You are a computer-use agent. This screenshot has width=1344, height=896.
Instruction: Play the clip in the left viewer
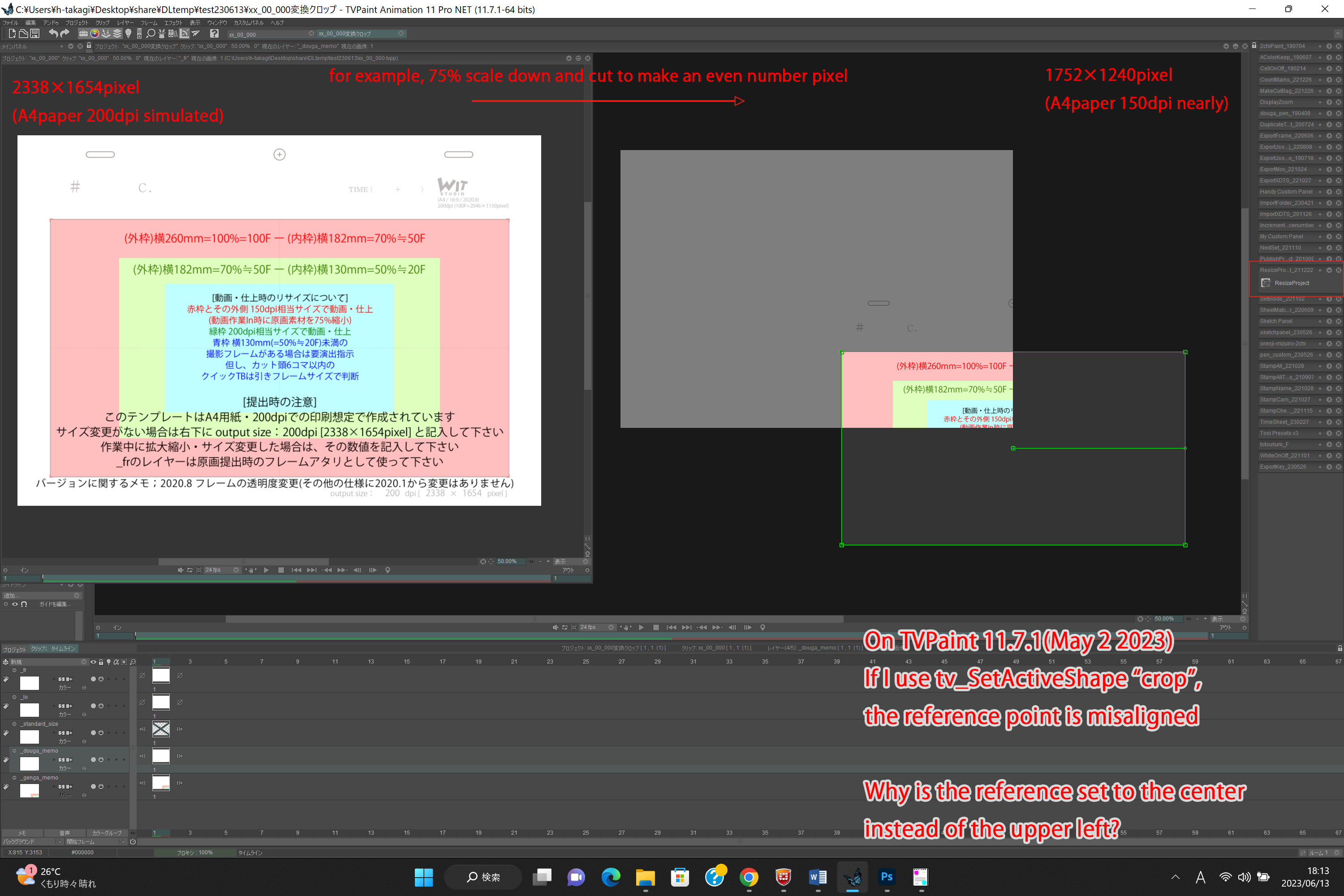[266, 570]
